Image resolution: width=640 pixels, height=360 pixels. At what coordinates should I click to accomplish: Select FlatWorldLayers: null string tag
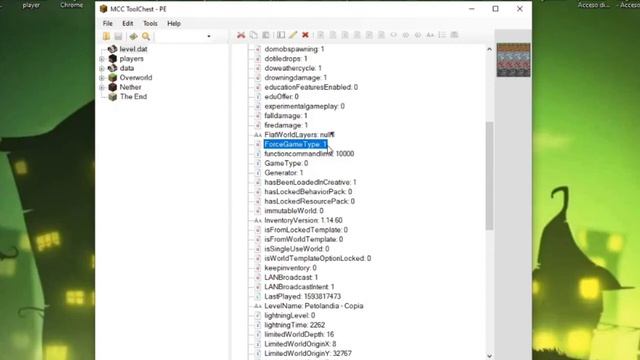(299, 135)
